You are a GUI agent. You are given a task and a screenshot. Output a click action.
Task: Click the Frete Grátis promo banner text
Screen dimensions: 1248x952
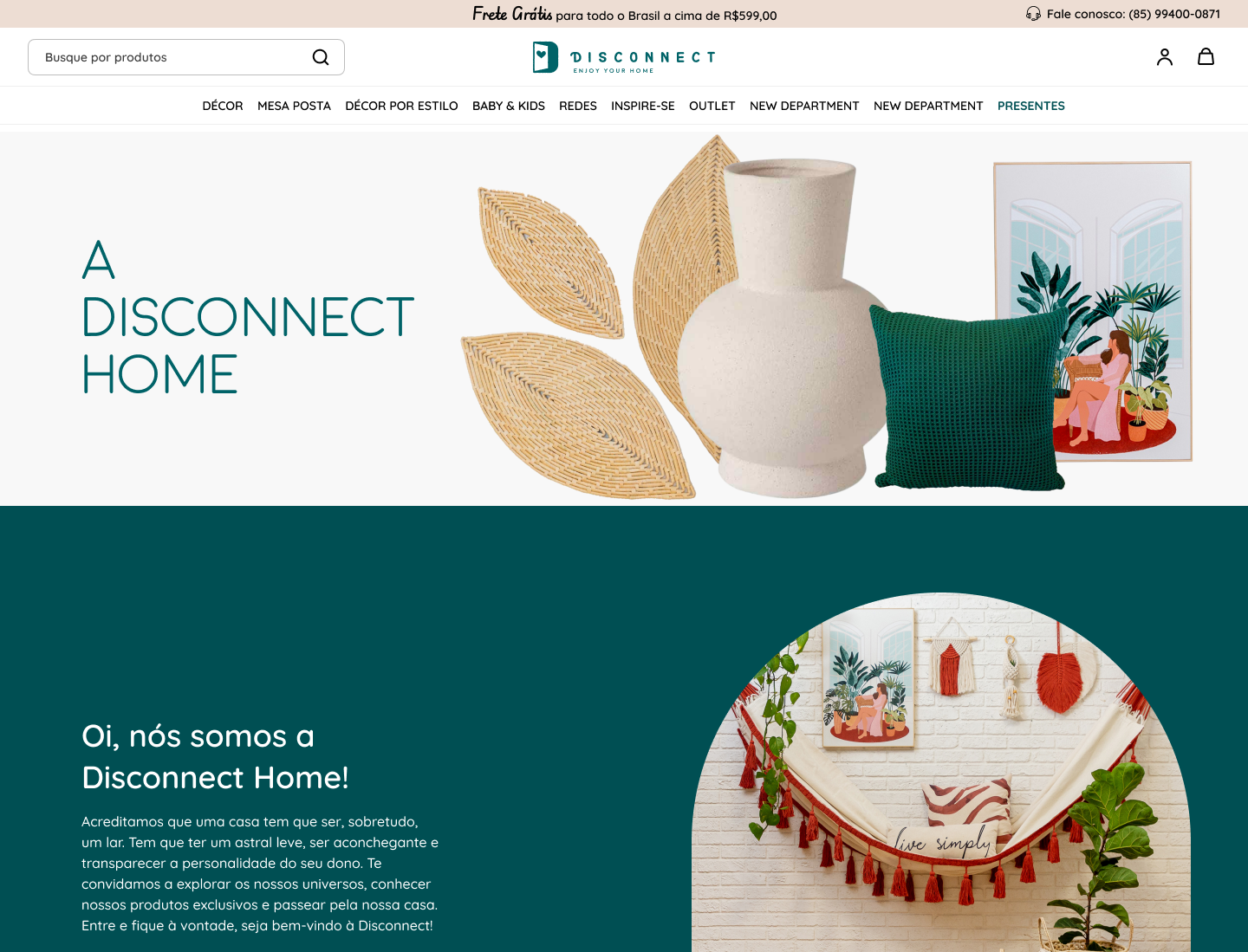pyautogui.click(x=624, y=14)
